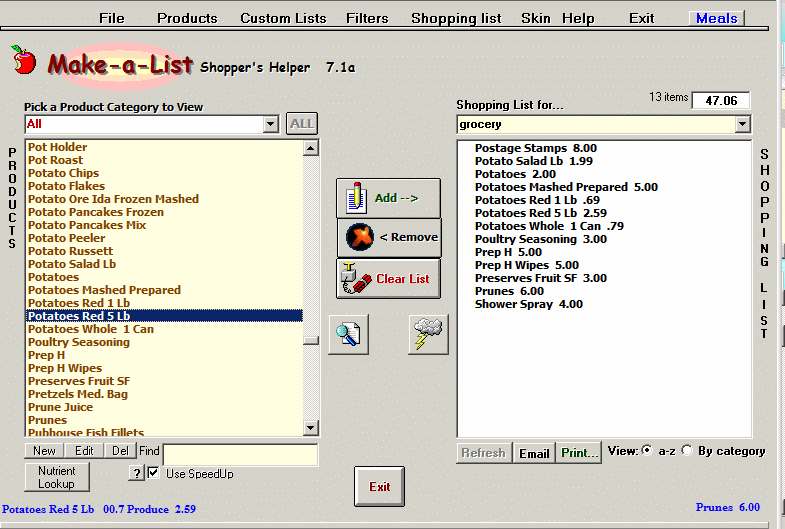Screen dimensions: 785x529
Task: Click the Del product button
Action: tap(120, 451)
